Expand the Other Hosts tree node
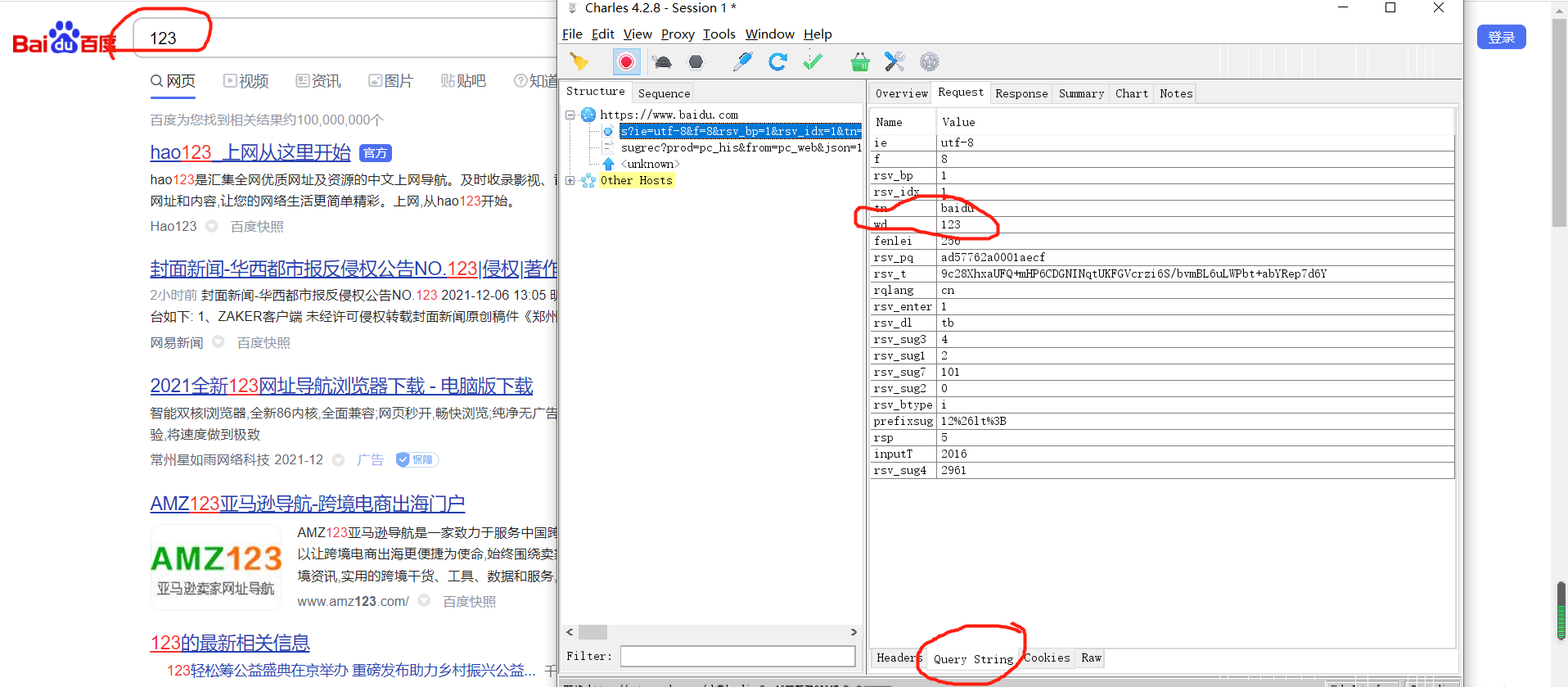Viewport: 1568px width, 687px height. coord(570,180)
